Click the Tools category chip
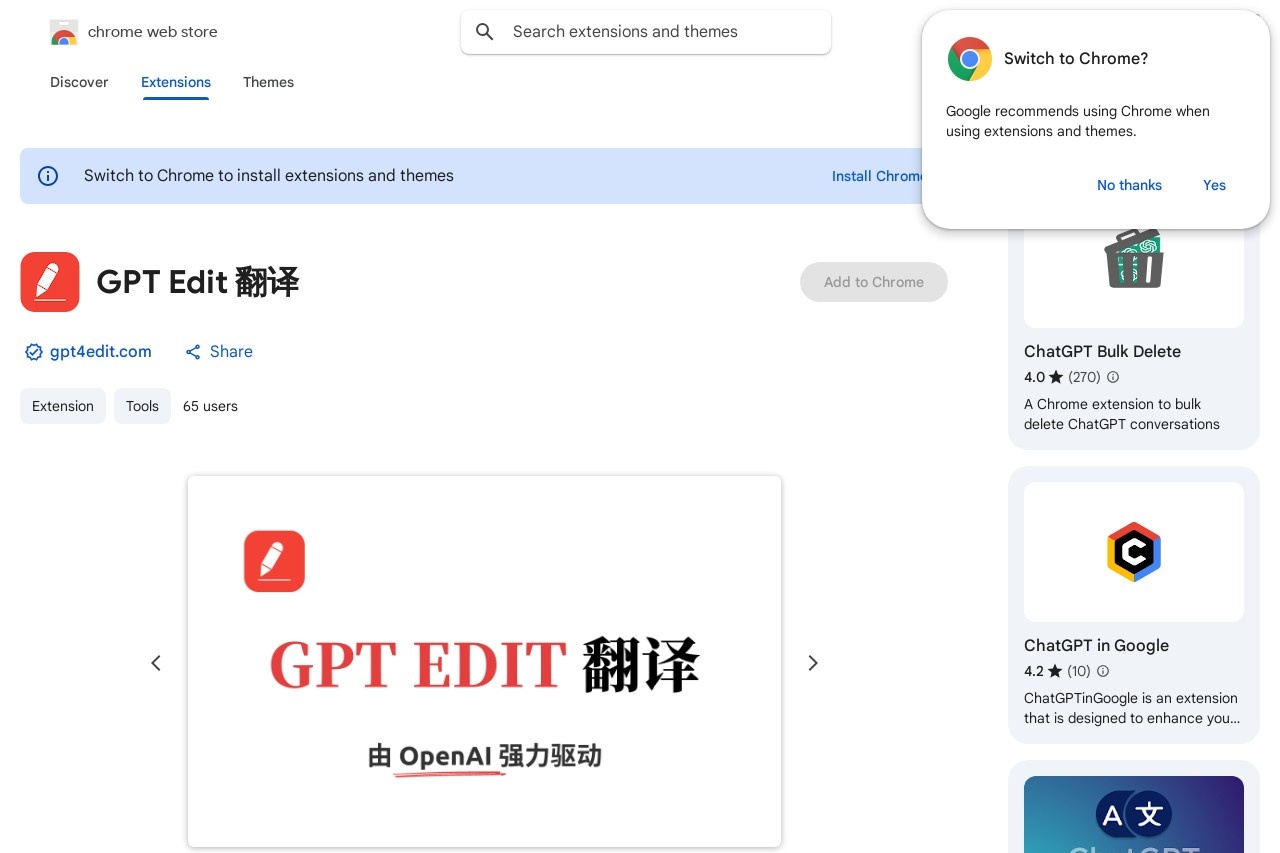The height and width of the screenshot is (853, 1280). pyautogui.click(x=142, y=406)
